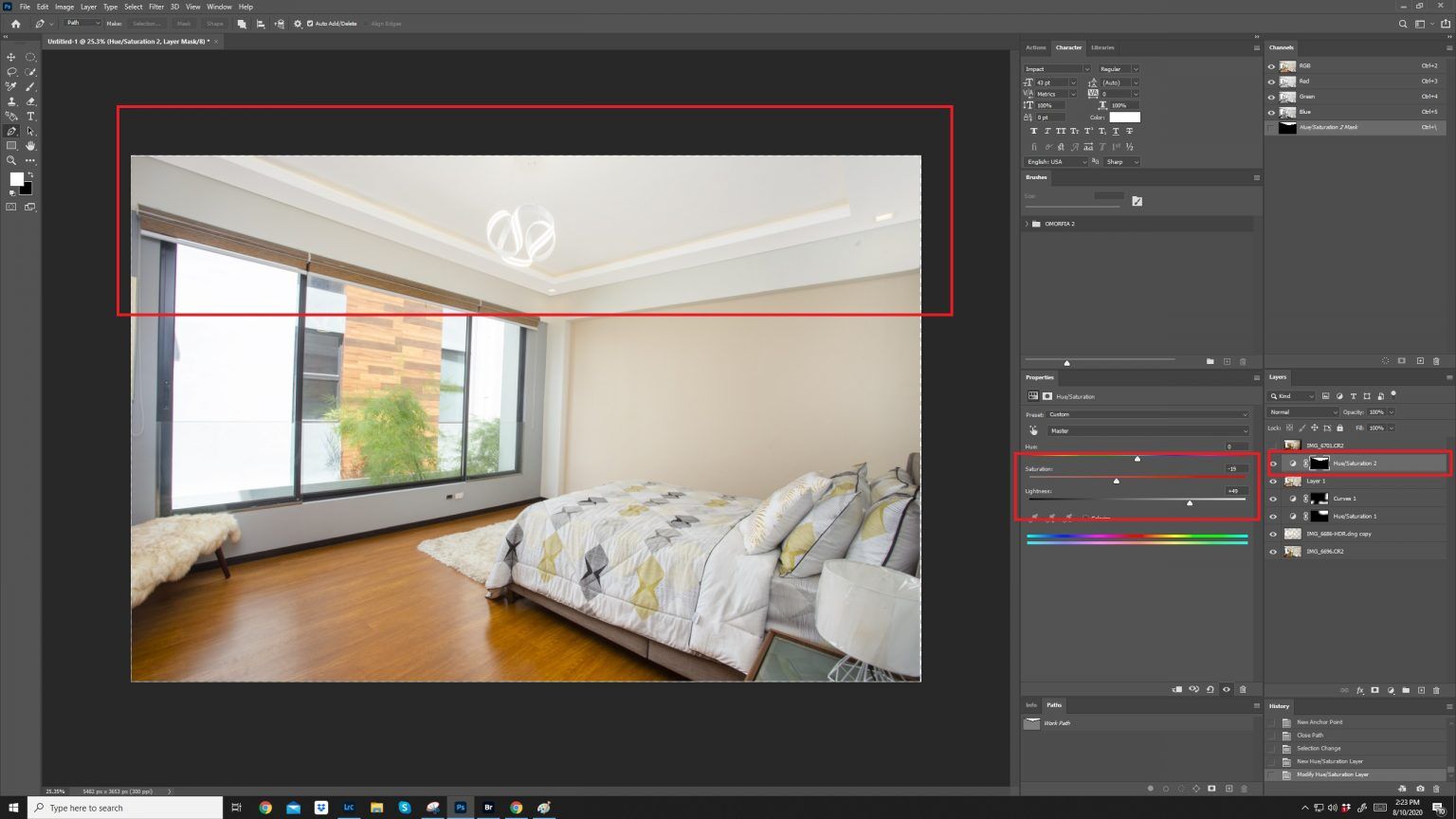Select the Zoom tool
Screen dimensions: 1456x819
[11, 161]
